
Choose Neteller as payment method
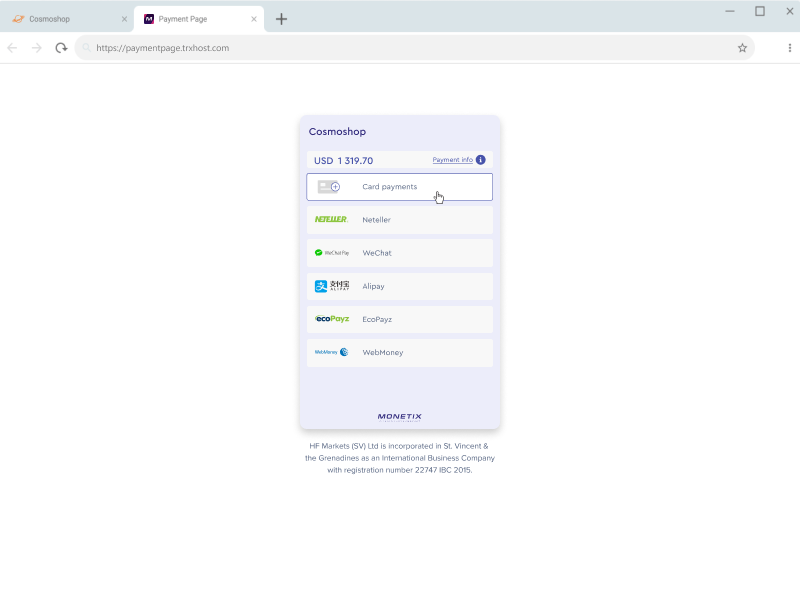[399, 220]
